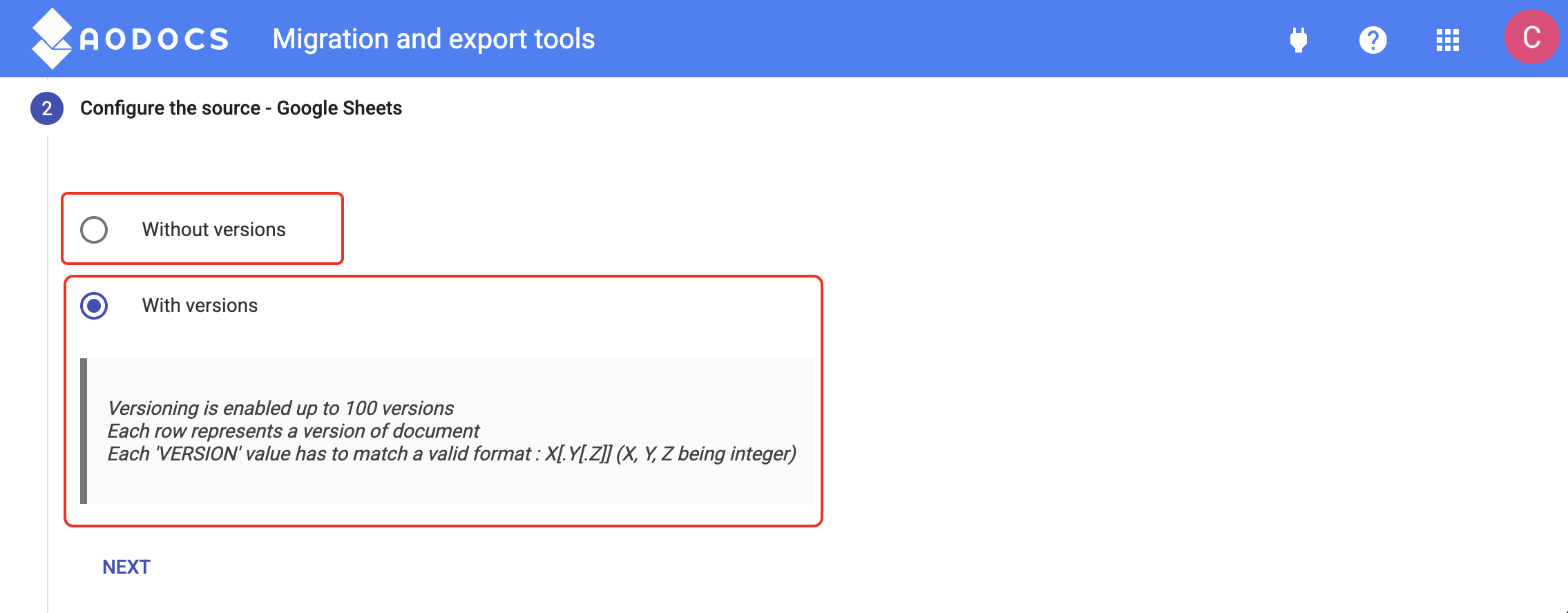Click the vertical stepper line below step 2
This screenshot has width=1568, height=613.
click(48, 374)
